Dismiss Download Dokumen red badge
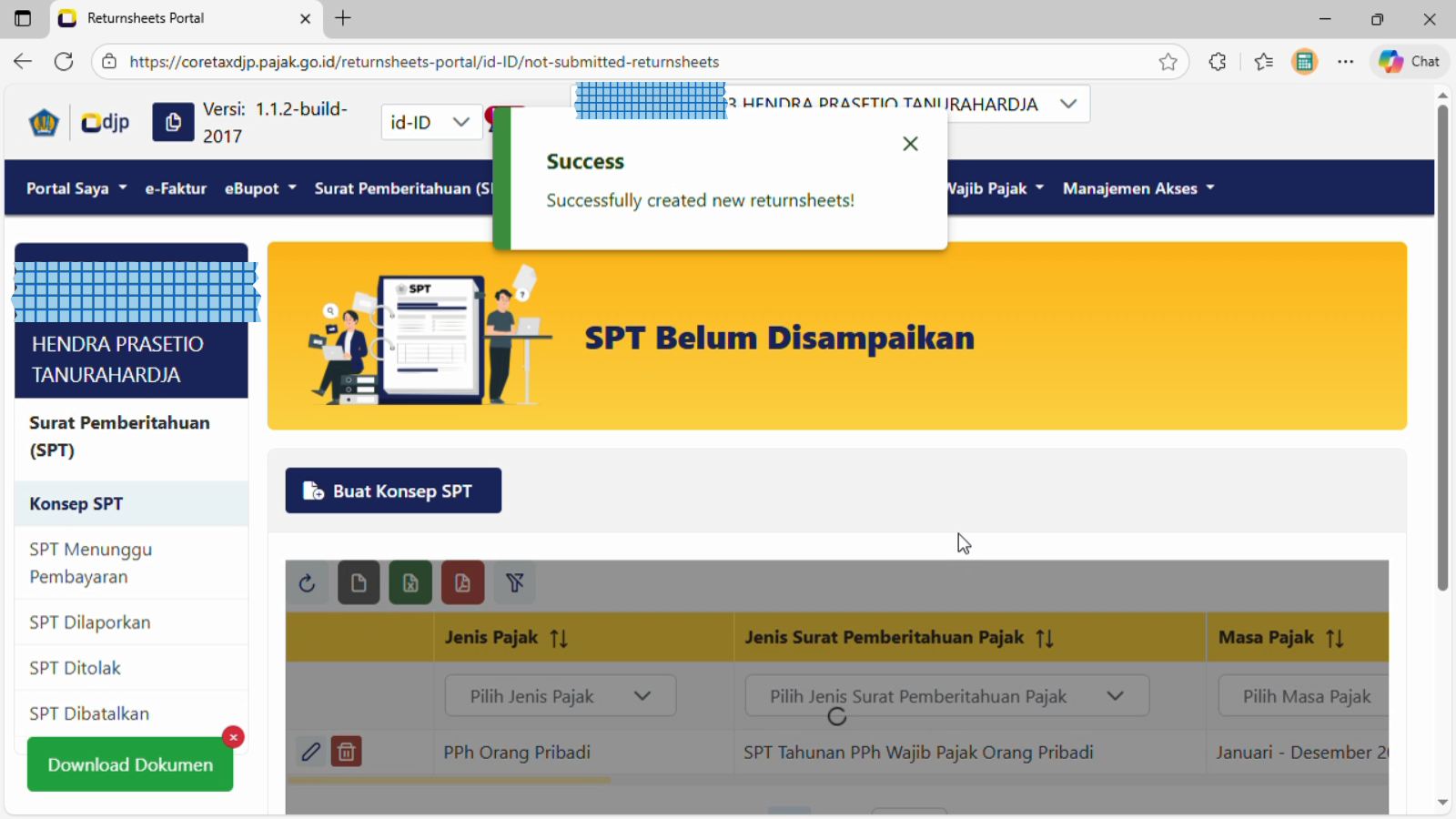The width and height of the screenshot is (1456, 819). 233,737
